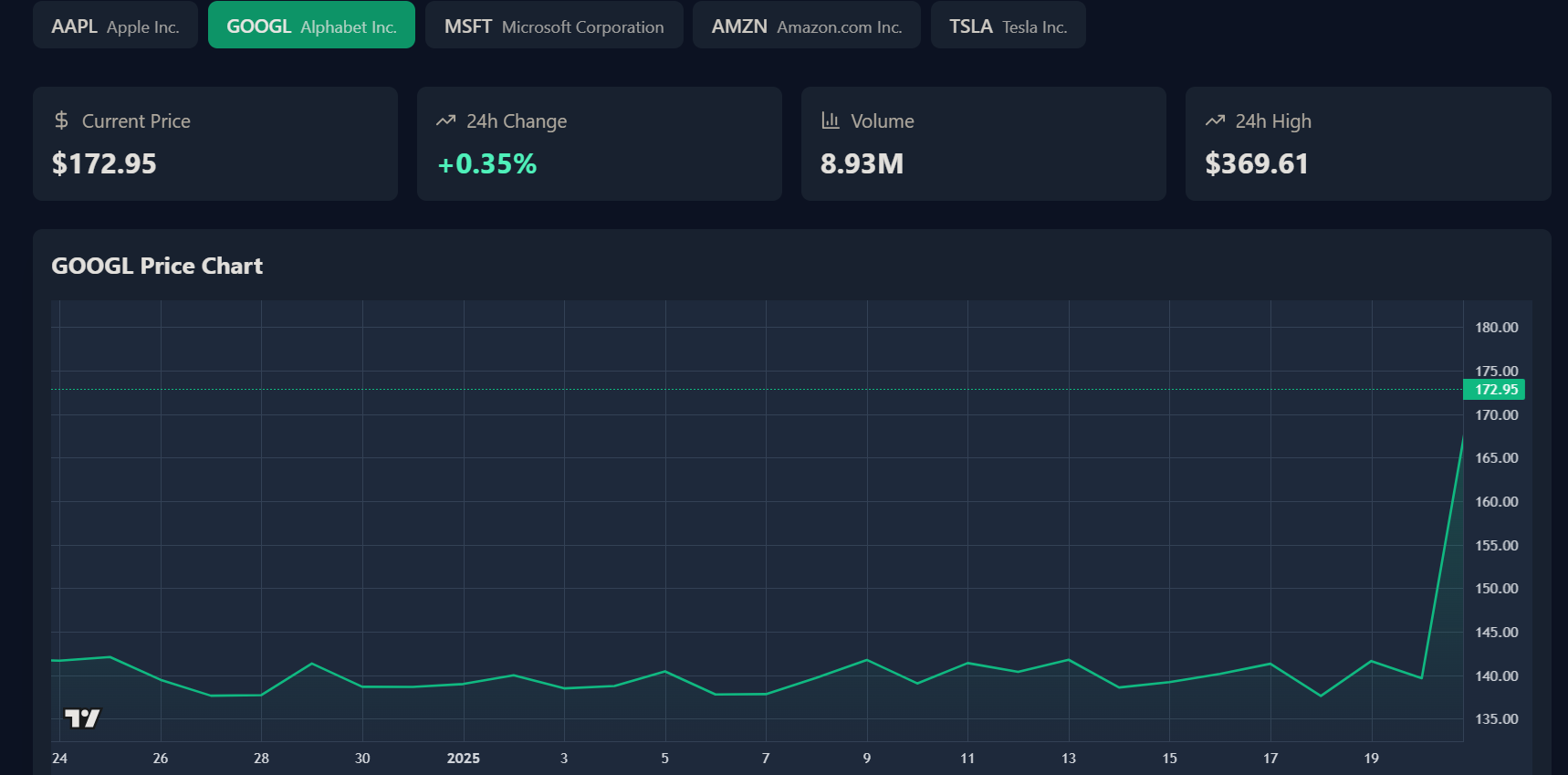Click the 150.00 price axis label
1568x775 pixels.
coord(1497,588)
